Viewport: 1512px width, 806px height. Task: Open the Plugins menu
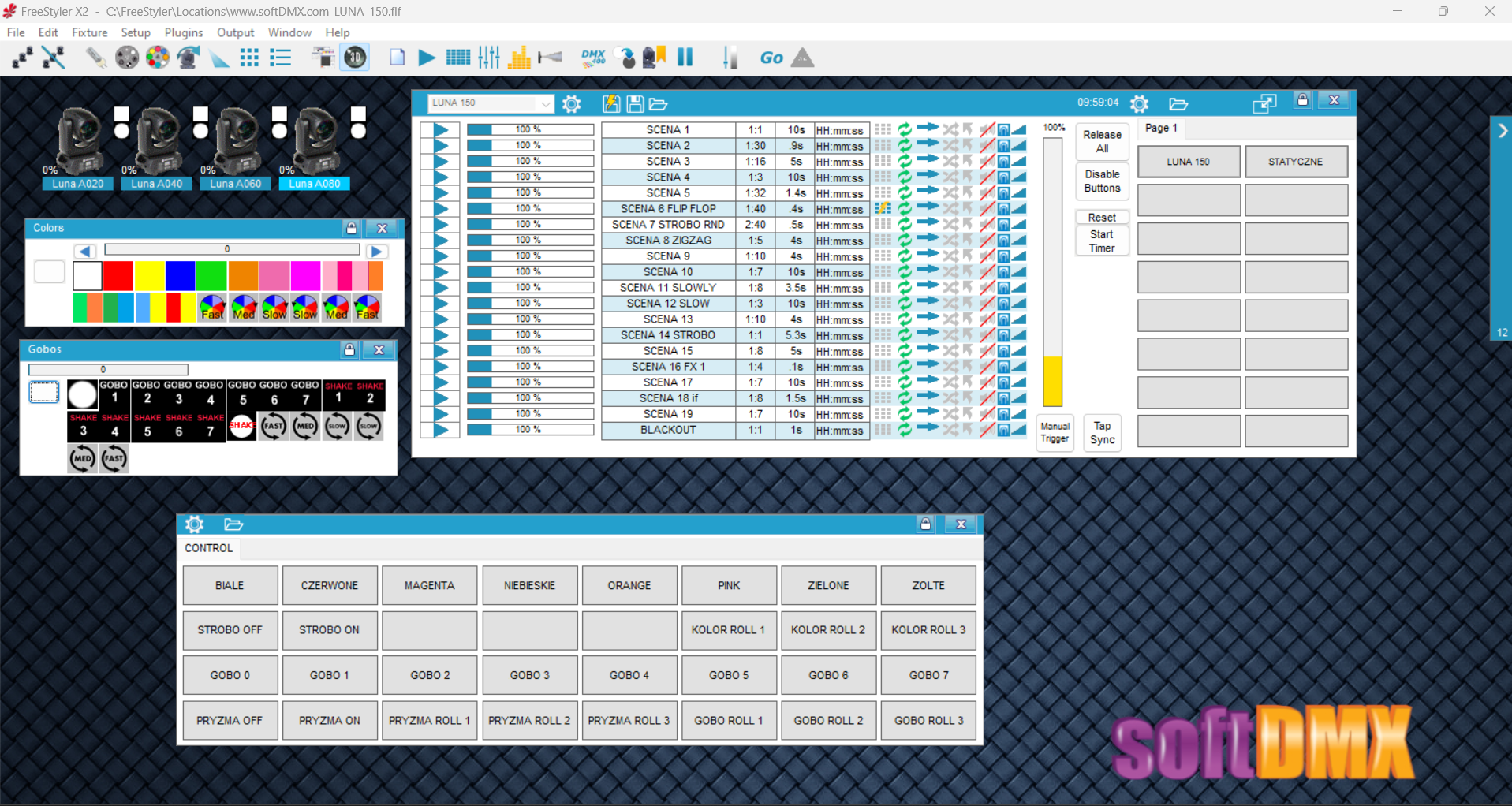(184, 32)
